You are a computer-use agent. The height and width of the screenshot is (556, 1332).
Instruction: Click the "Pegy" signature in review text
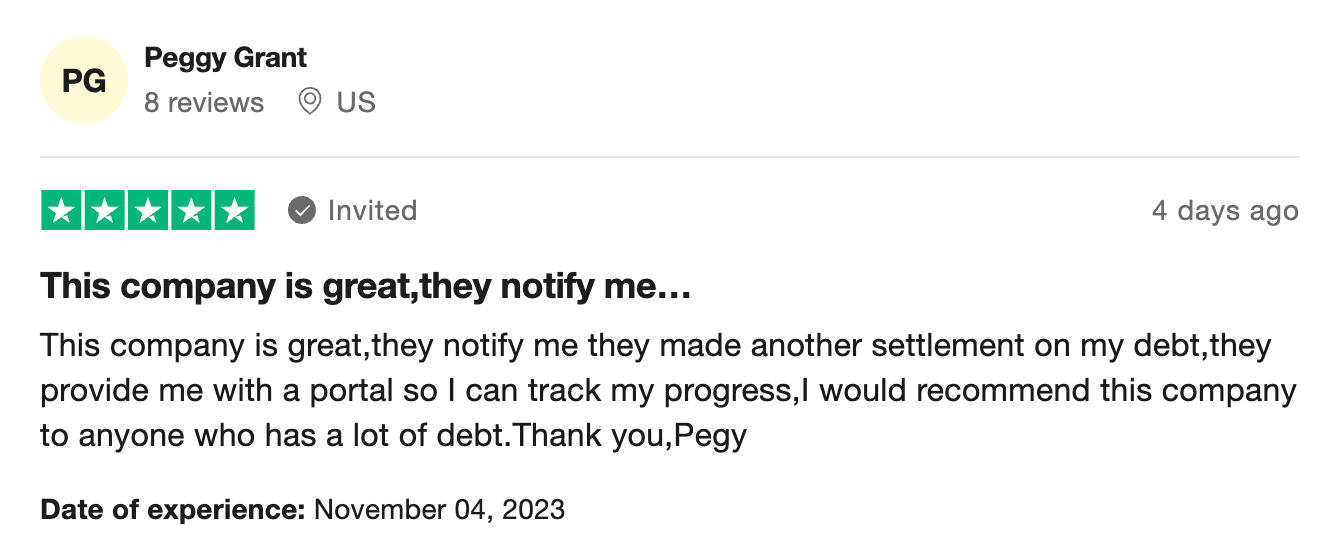click(712, 436)
